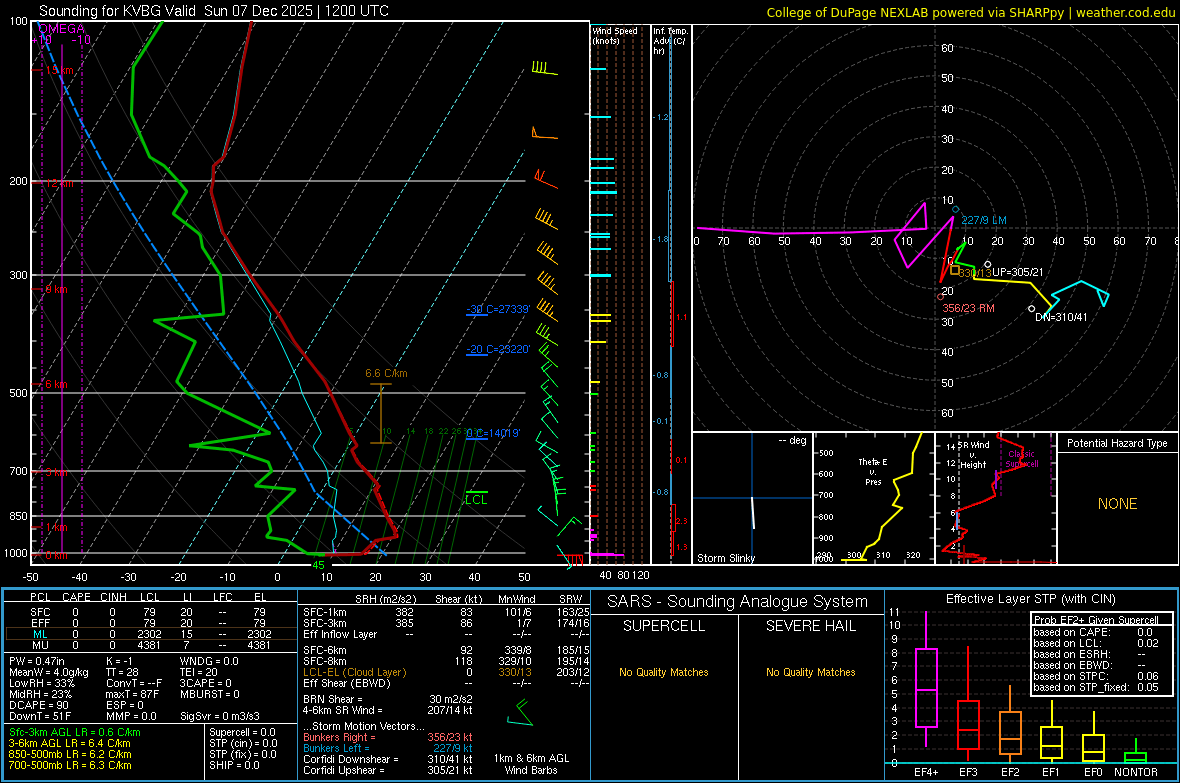Click the Classic Supercell label

[1022, 459]
